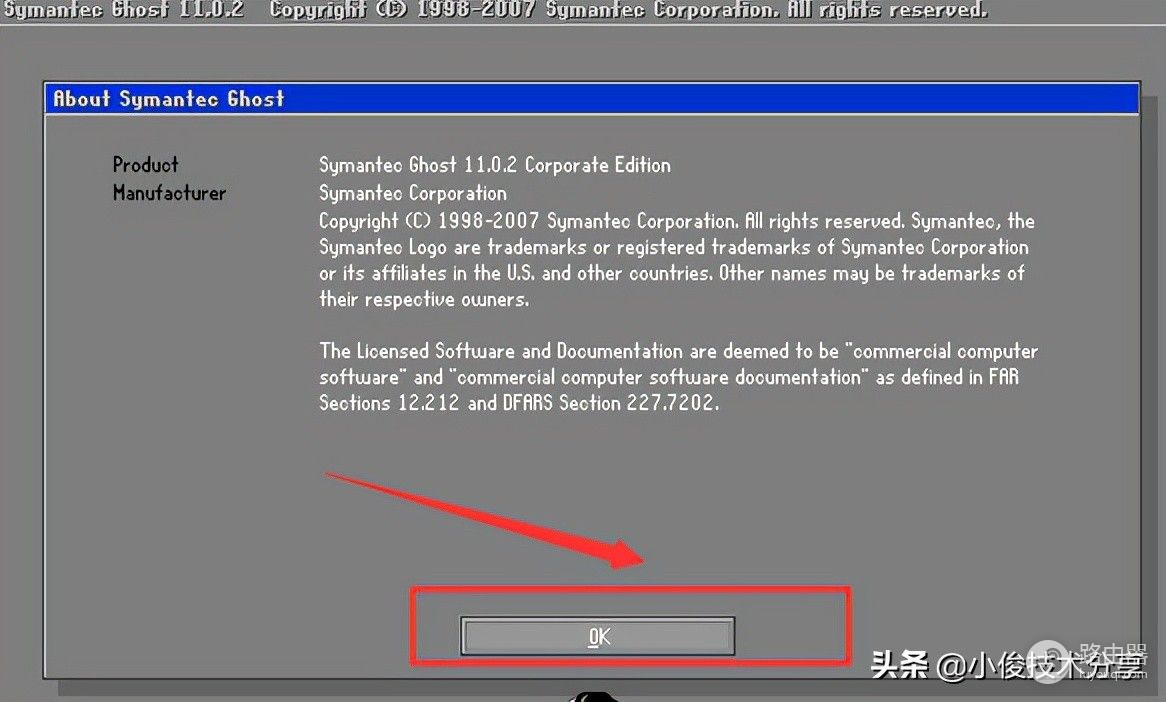Click the About Symantec Ghost title bar
The image size is (1166, 702).
[x=592, y=99]
